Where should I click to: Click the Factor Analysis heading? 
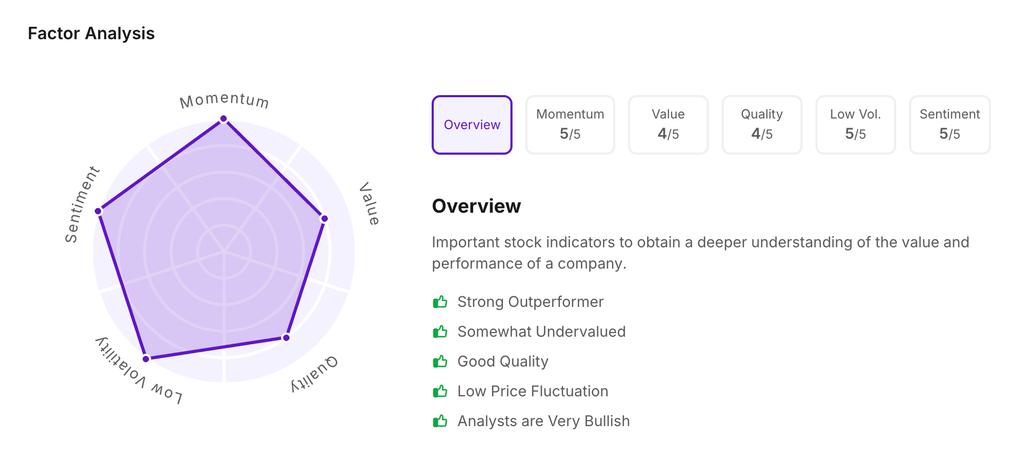(x=91, y=33)
